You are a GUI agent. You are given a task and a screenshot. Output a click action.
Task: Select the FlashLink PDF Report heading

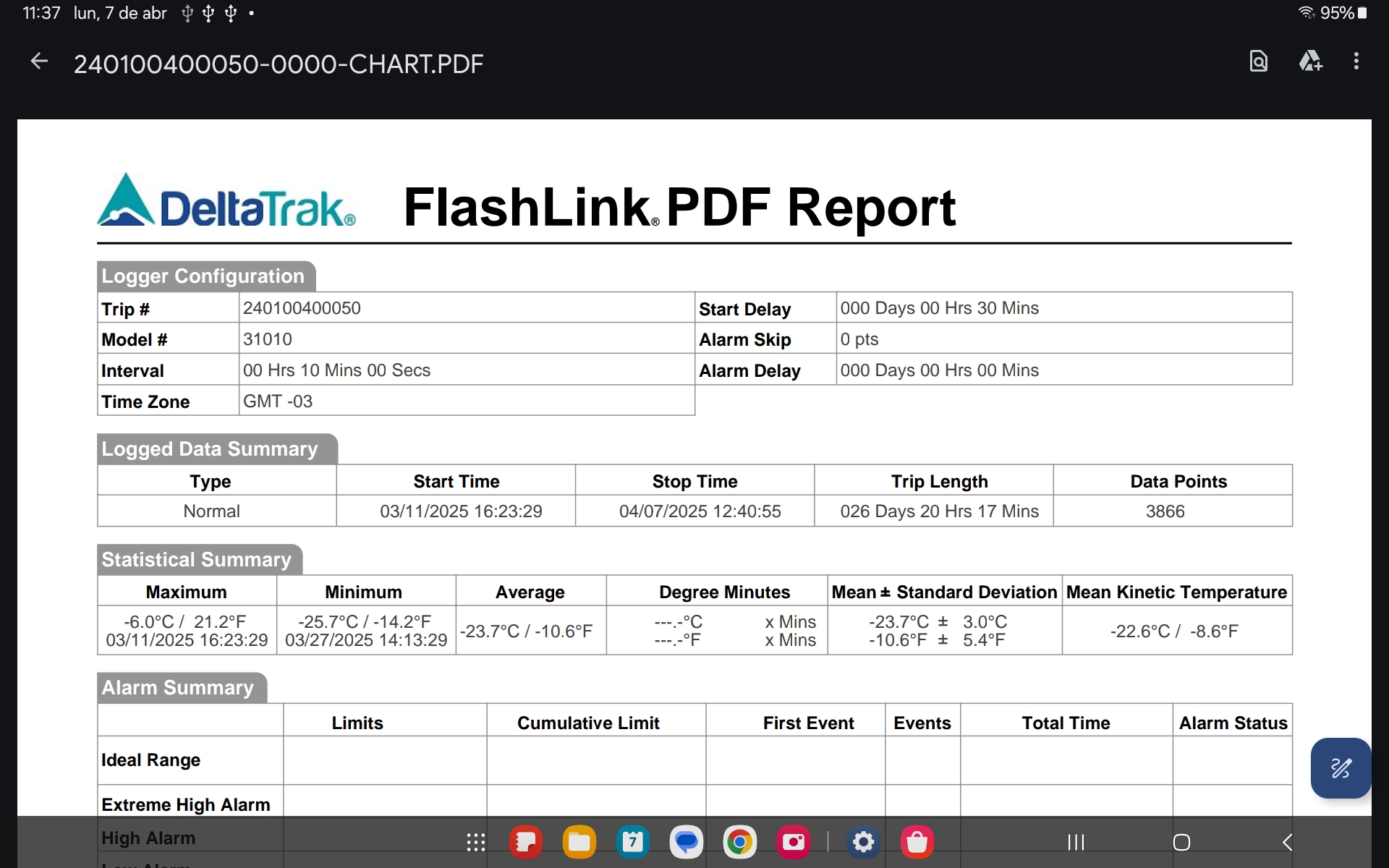pyautogui.click(x=679, y=208)
